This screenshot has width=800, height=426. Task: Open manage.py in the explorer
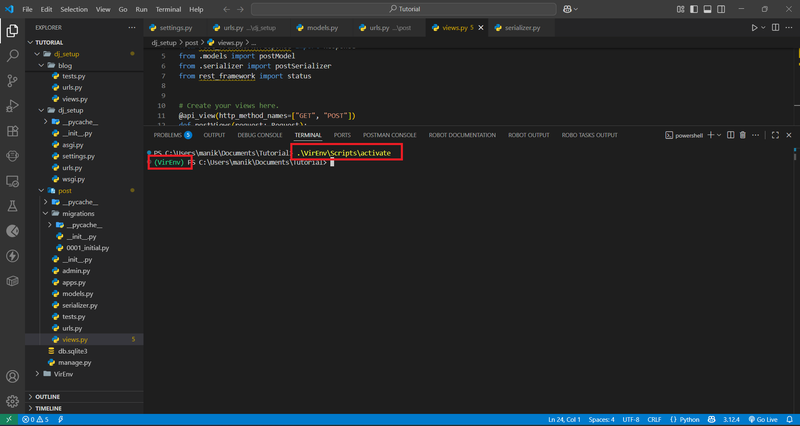coord(74,363)
